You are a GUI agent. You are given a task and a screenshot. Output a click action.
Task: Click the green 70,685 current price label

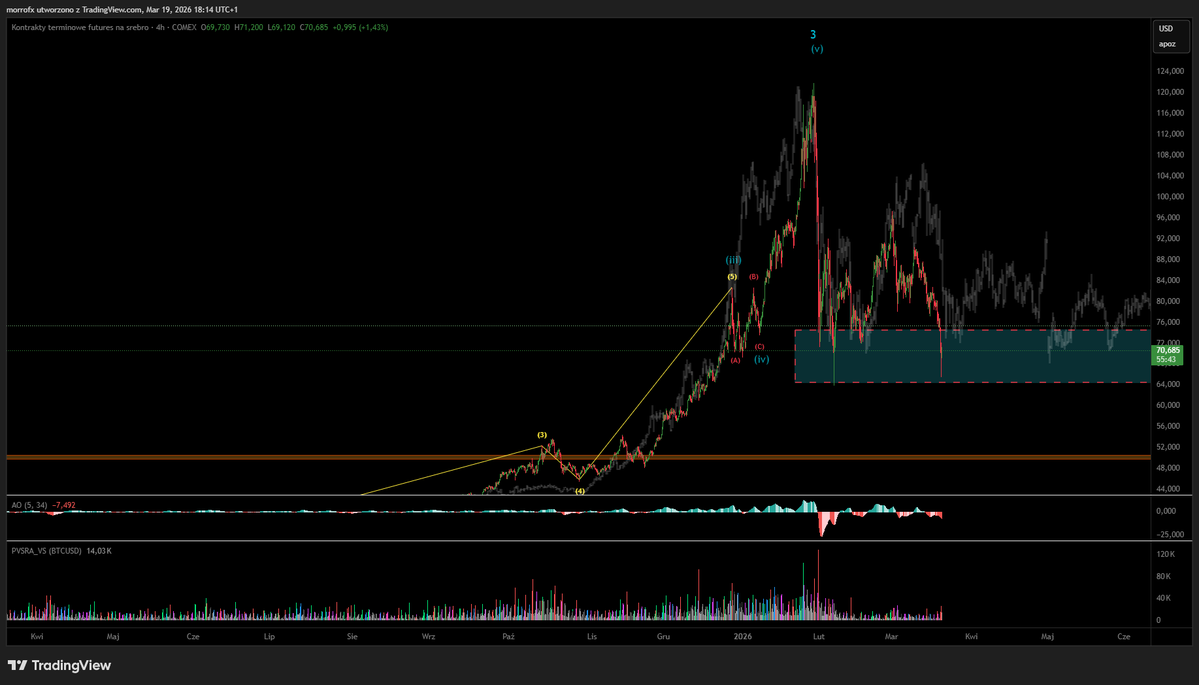tap(1166, 352)
